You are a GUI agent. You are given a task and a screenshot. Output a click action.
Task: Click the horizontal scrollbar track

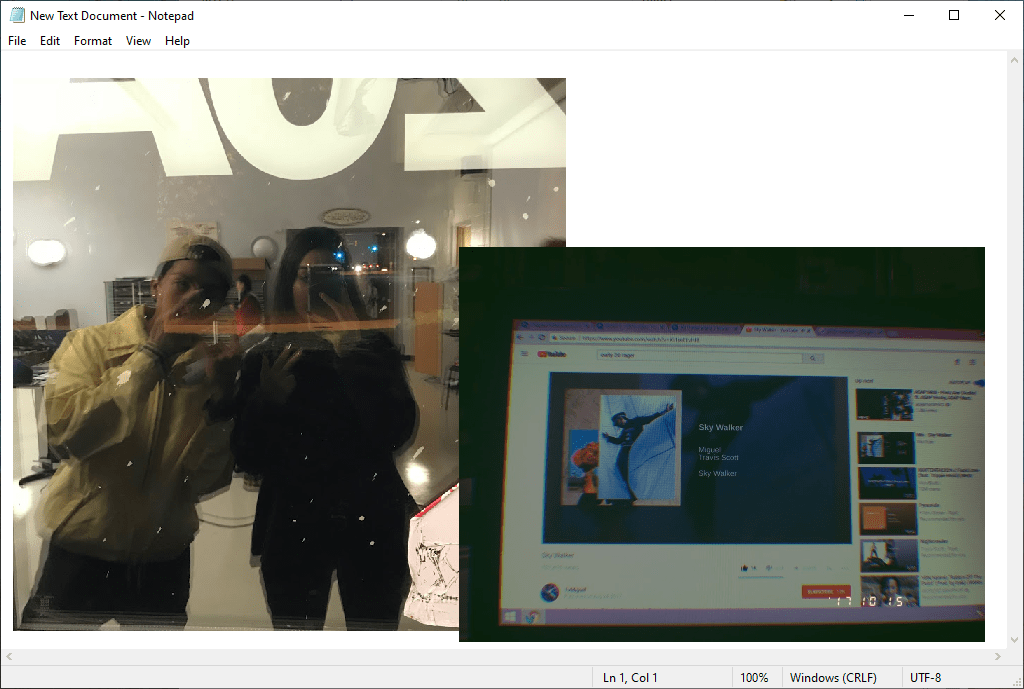pos(500,657)
